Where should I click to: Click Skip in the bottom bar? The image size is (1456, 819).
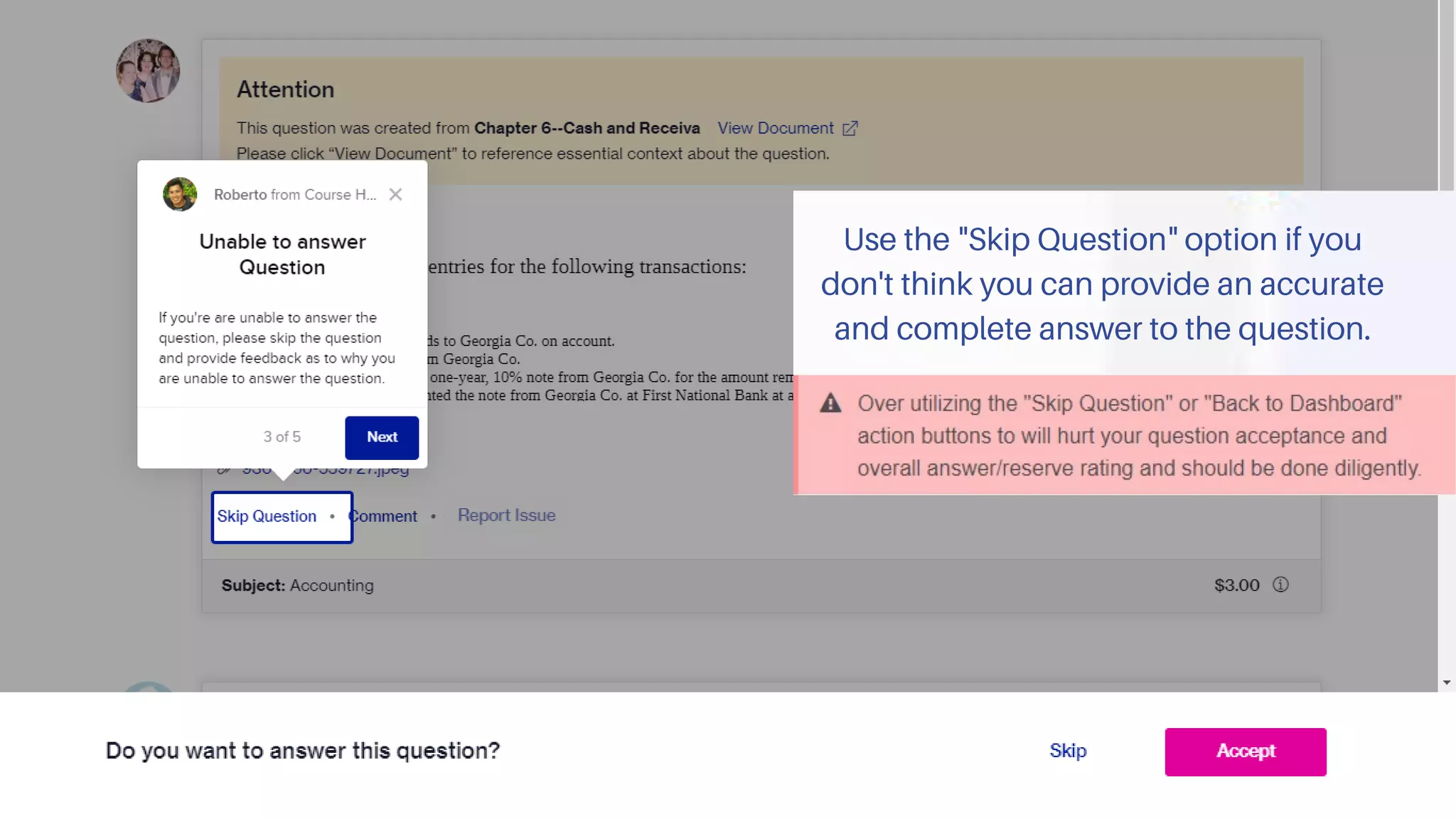1067,751
